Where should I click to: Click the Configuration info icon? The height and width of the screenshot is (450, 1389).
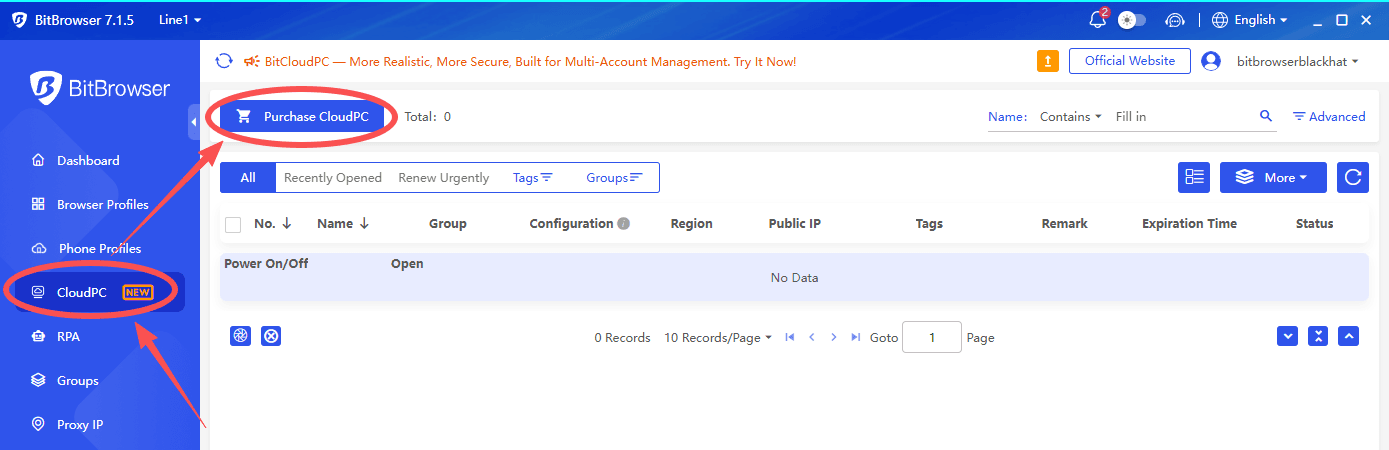click(x=624, y=224)
